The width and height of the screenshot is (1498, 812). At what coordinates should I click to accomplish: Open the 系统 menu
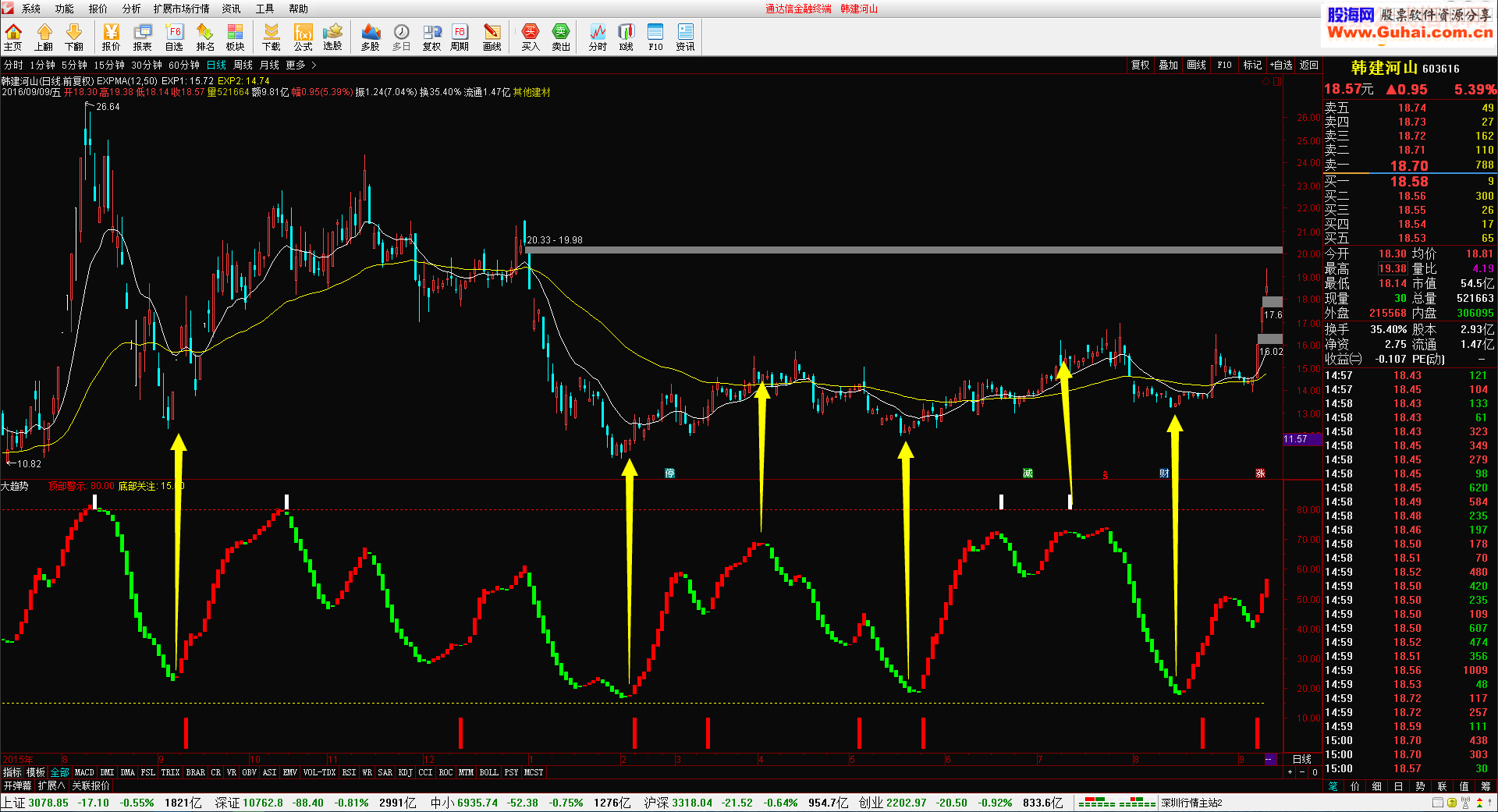(x=31, y=9)
